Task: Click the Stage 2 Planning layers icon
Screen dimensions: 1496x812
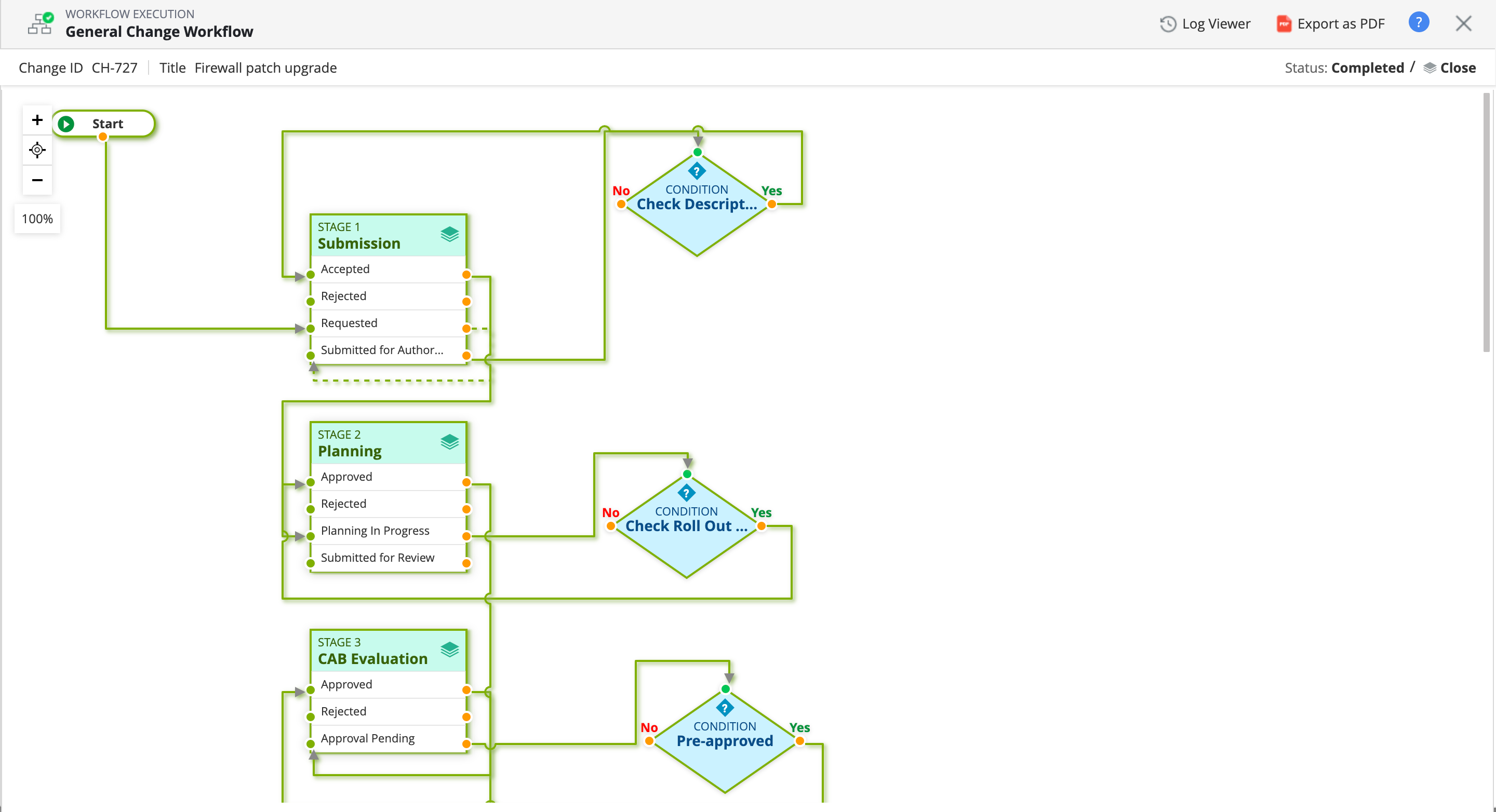Action: coord(449,442)
